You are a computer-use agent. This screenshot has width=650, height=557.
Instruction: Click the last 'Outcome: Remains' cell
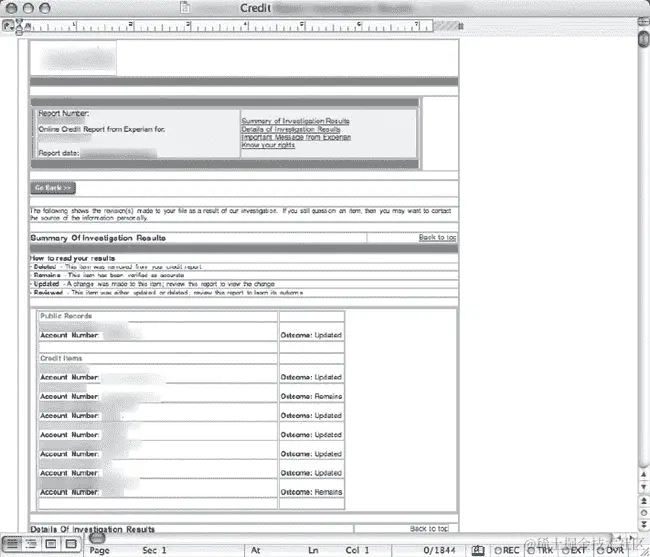pyautogui.click(x=311, y=492)
